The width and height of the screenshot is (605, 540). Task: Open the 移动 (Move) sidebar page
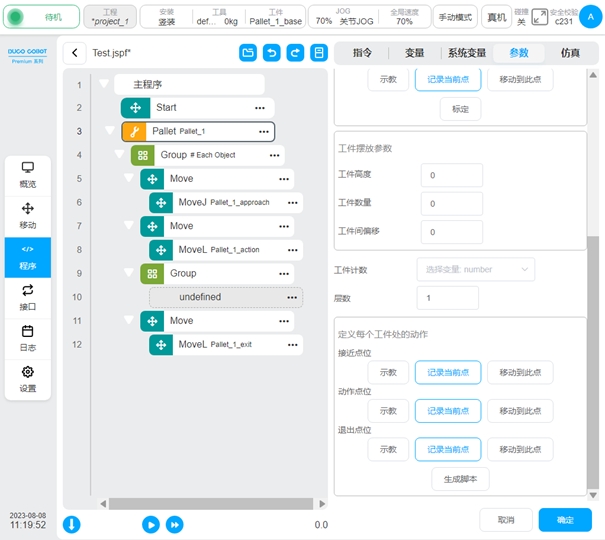27,215
